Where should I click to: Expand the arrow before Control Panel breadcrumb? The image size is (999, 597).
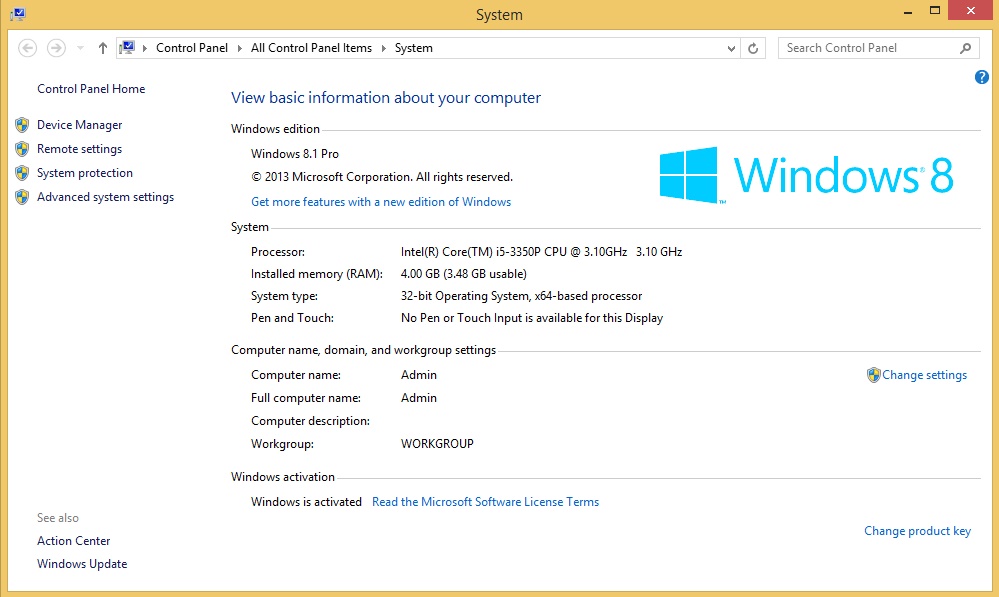click(145, 48)
